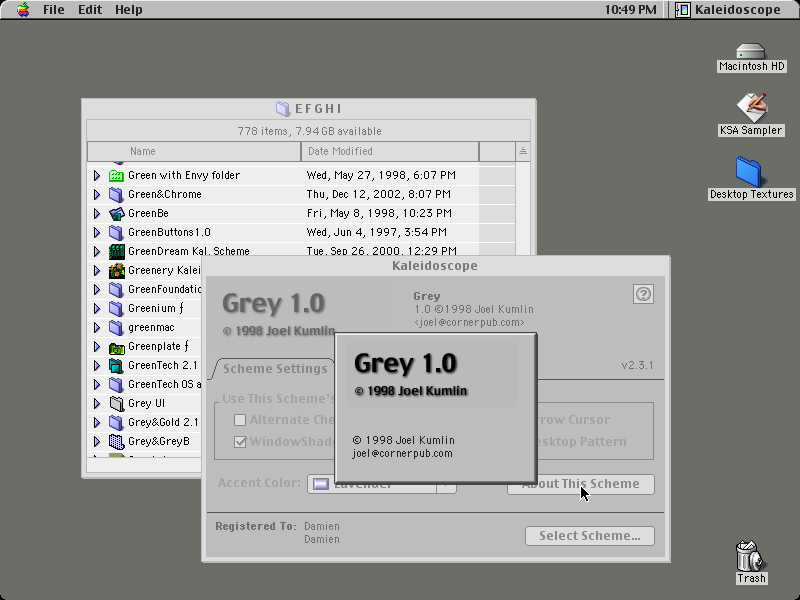Viewport: 800px width, 600px height.
Task: Open the Accent Color dropdown arrow
Action: tap(446, 487)
